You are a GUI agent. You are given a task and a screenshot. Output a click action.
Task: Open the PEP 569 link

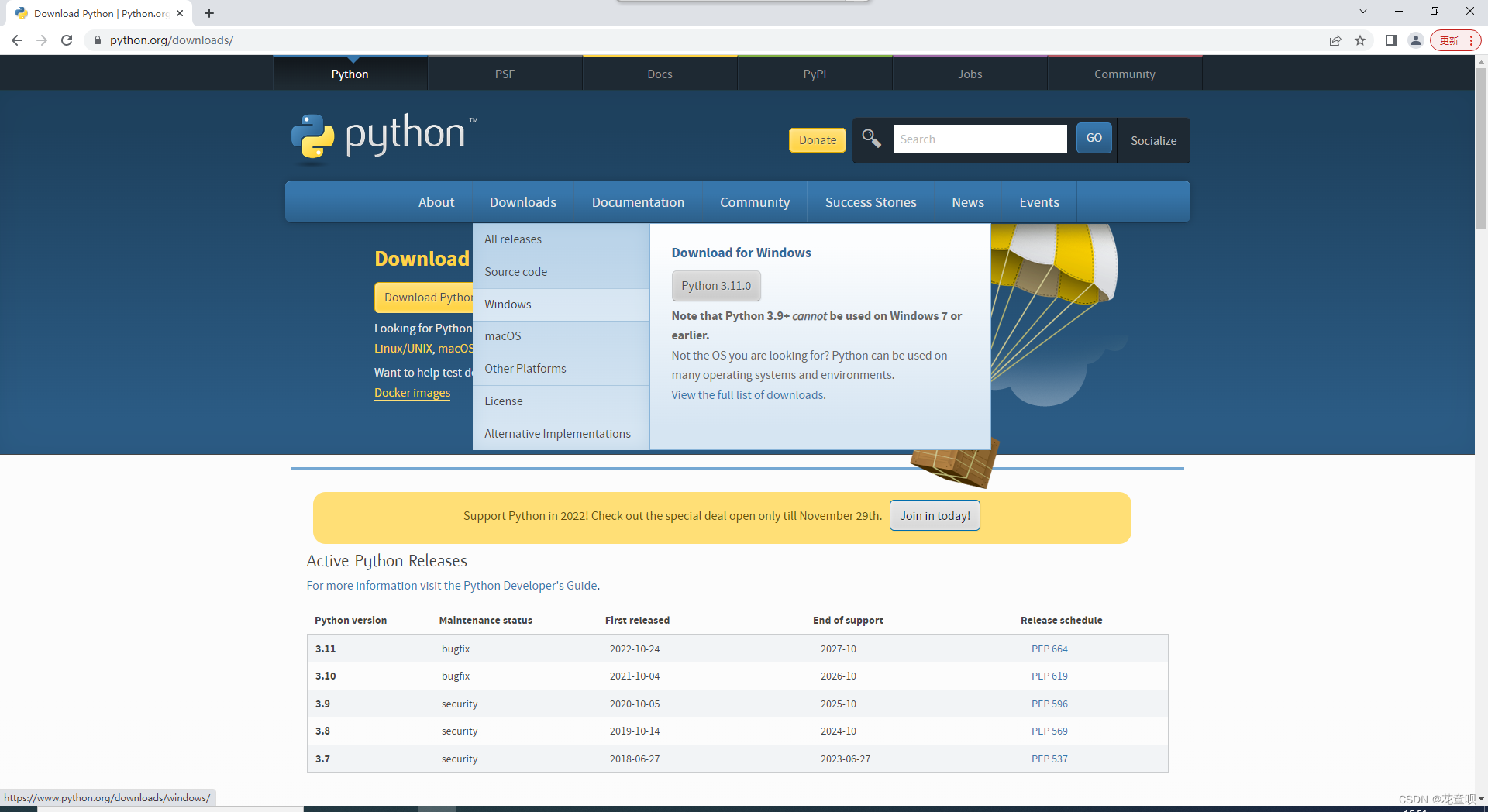coord(1049,731)
